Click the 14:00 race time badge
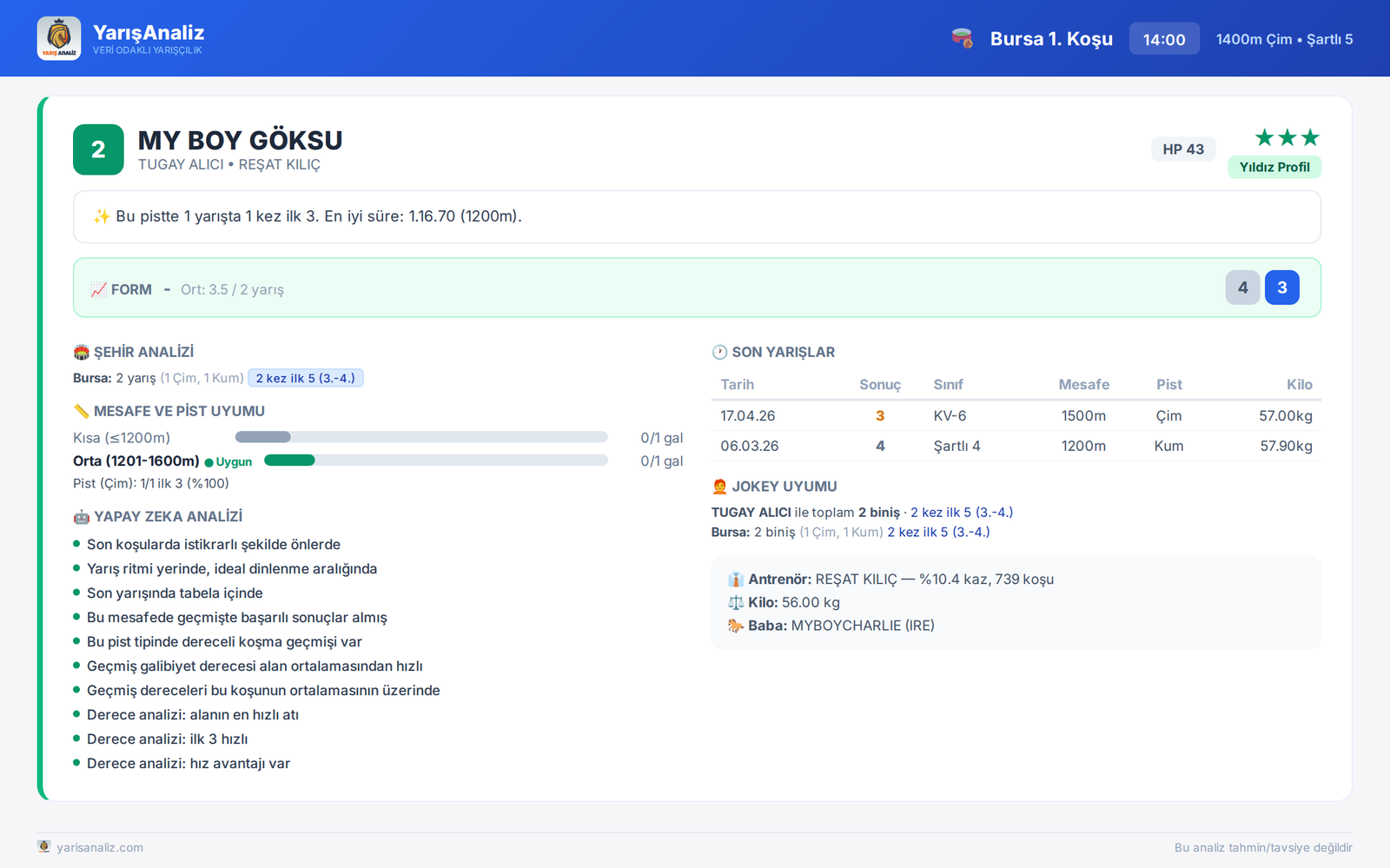Screen dimensions: 1390x868 (x=1164, y=39)
